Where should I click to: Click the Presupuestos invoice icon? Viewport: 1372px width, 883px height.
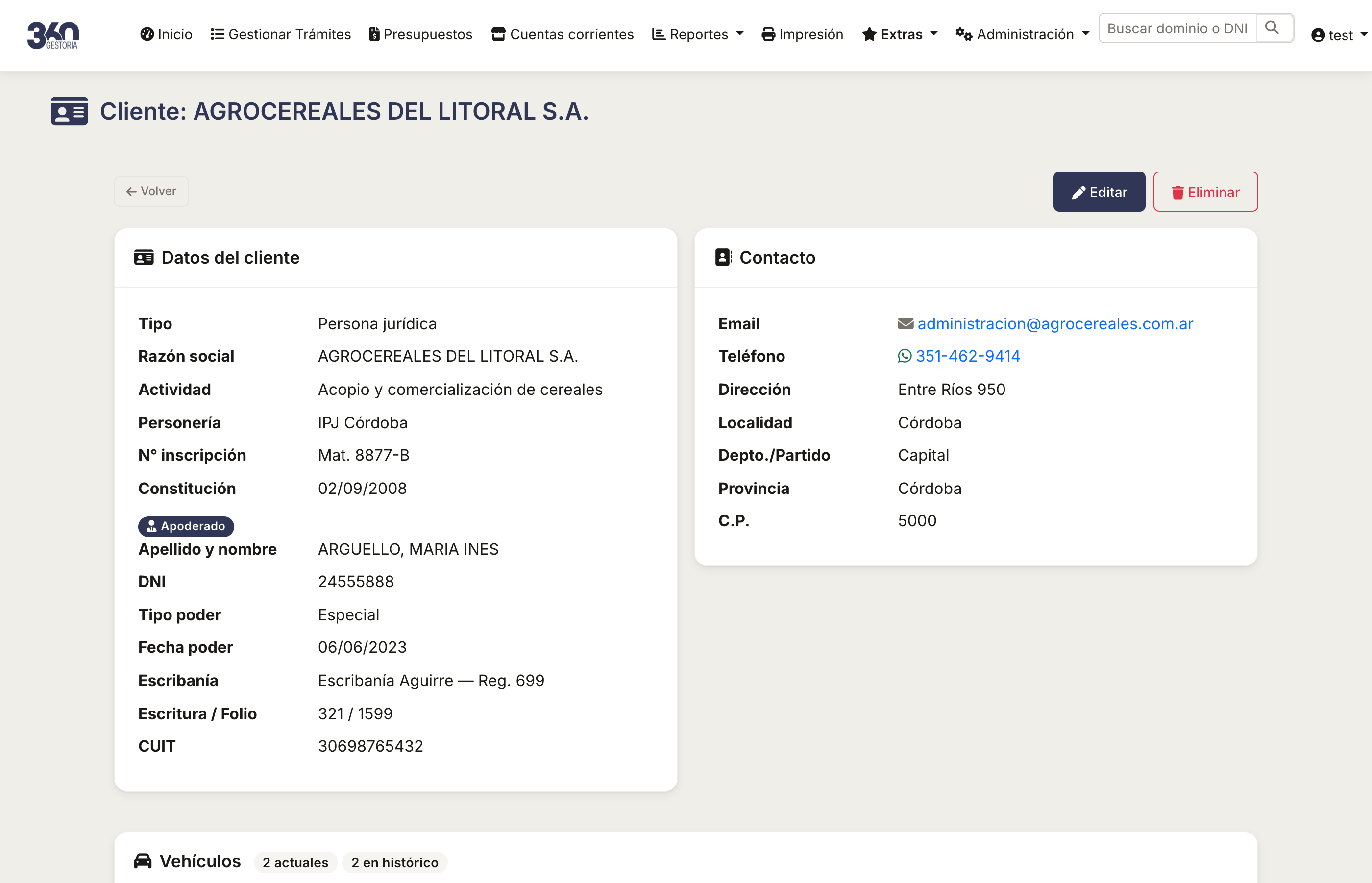click(374, 34)
